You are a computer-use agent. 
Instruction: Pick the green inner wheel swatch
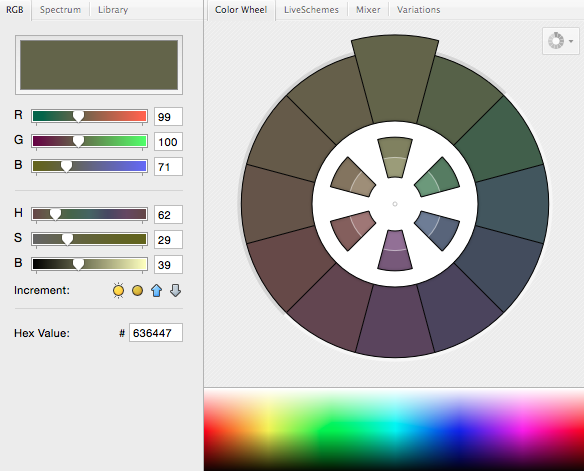[x=437, y=178]
